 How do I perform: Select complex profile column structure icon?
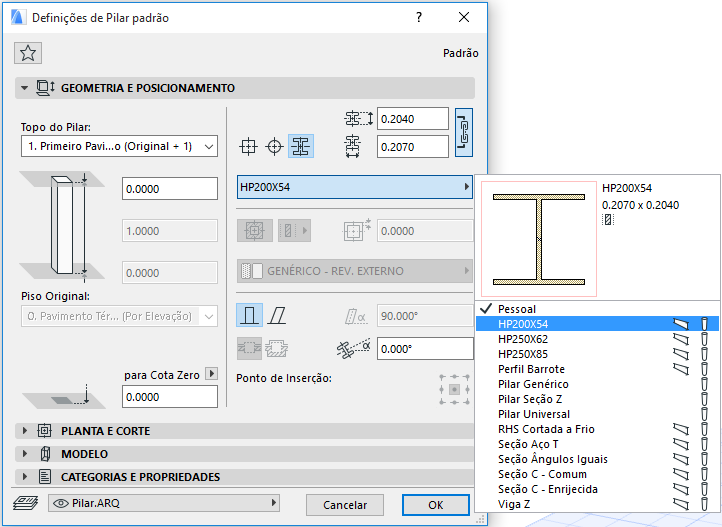[x=301, y=146]
